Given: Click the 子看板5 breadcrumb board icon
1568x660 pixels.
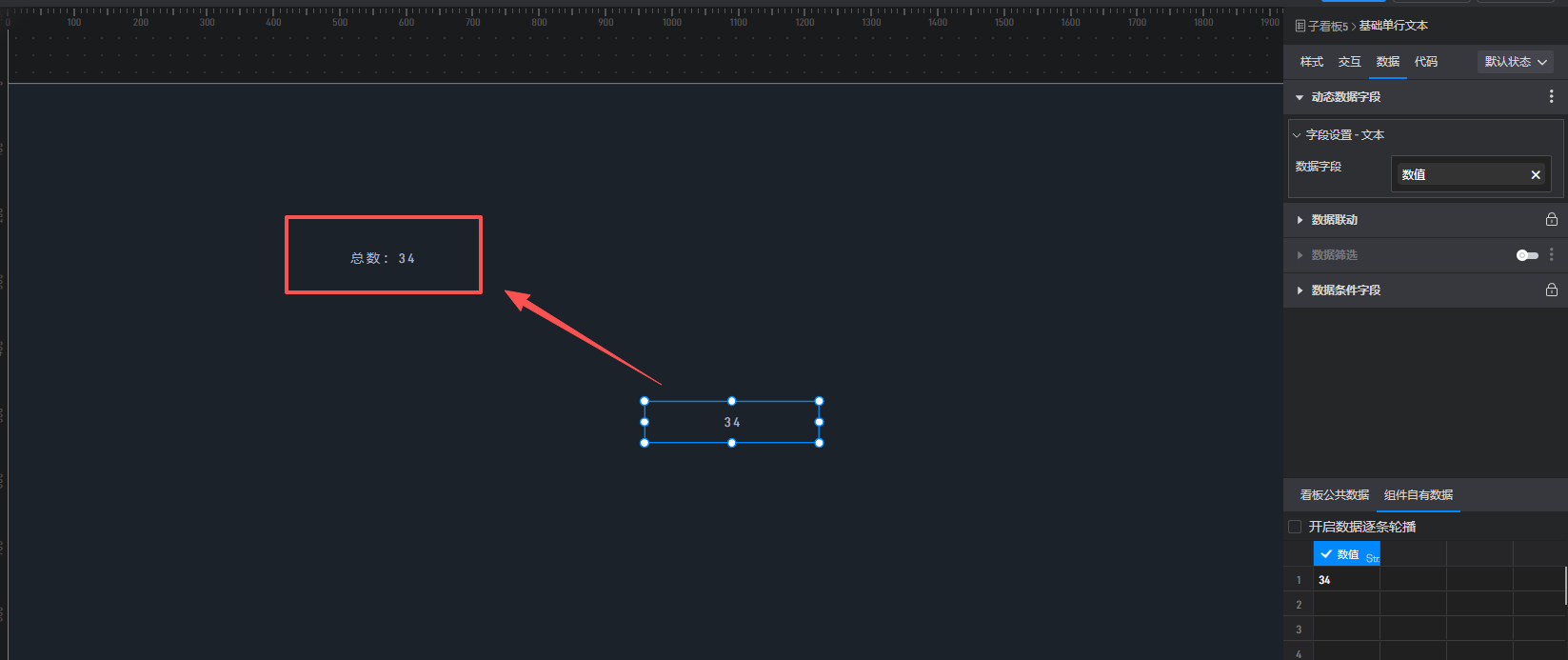Looking at the screenshot, I should coord(1300,27).
